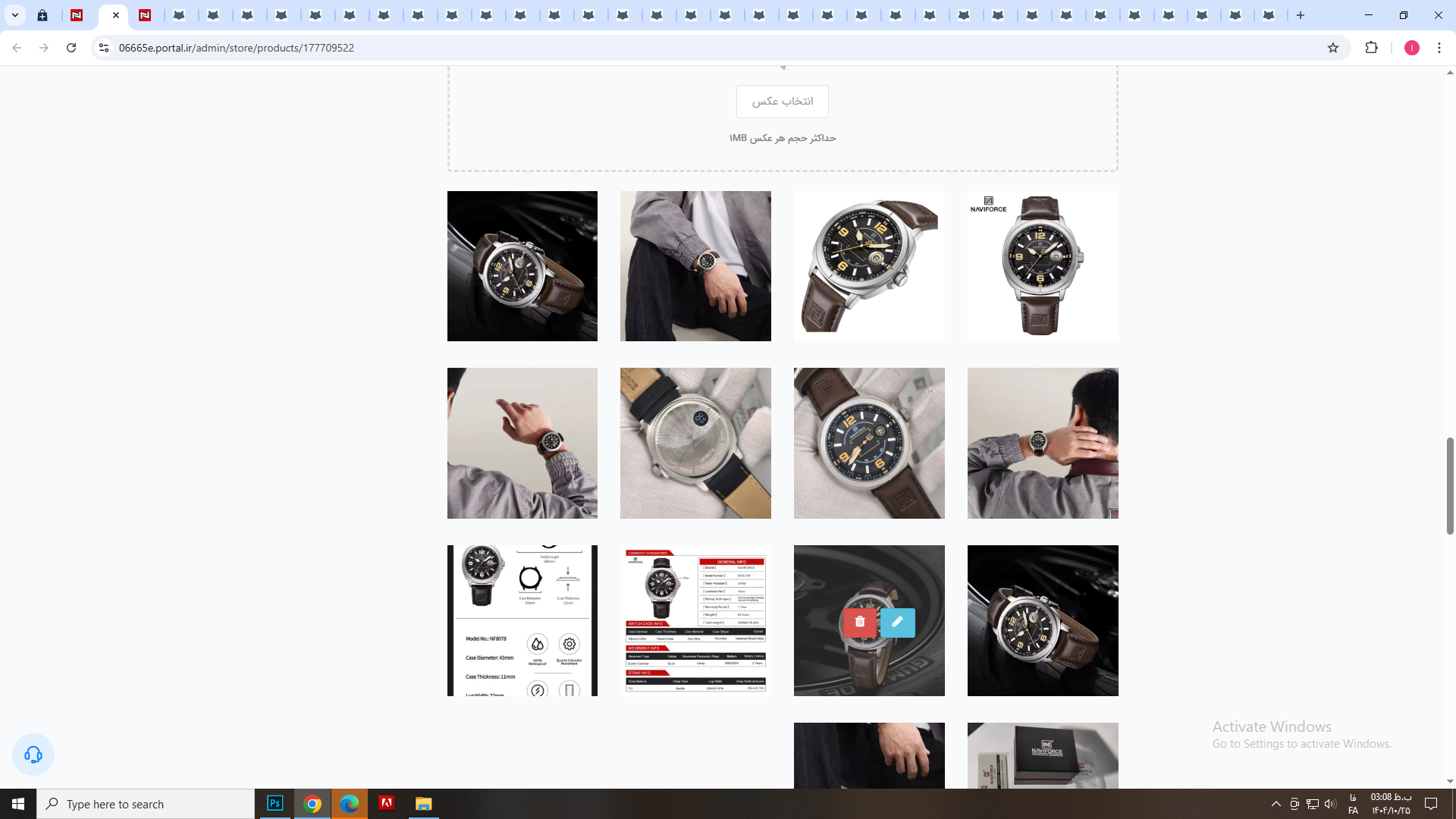
Task: Reload the page using refresh icon
Action: coord(71,48)
